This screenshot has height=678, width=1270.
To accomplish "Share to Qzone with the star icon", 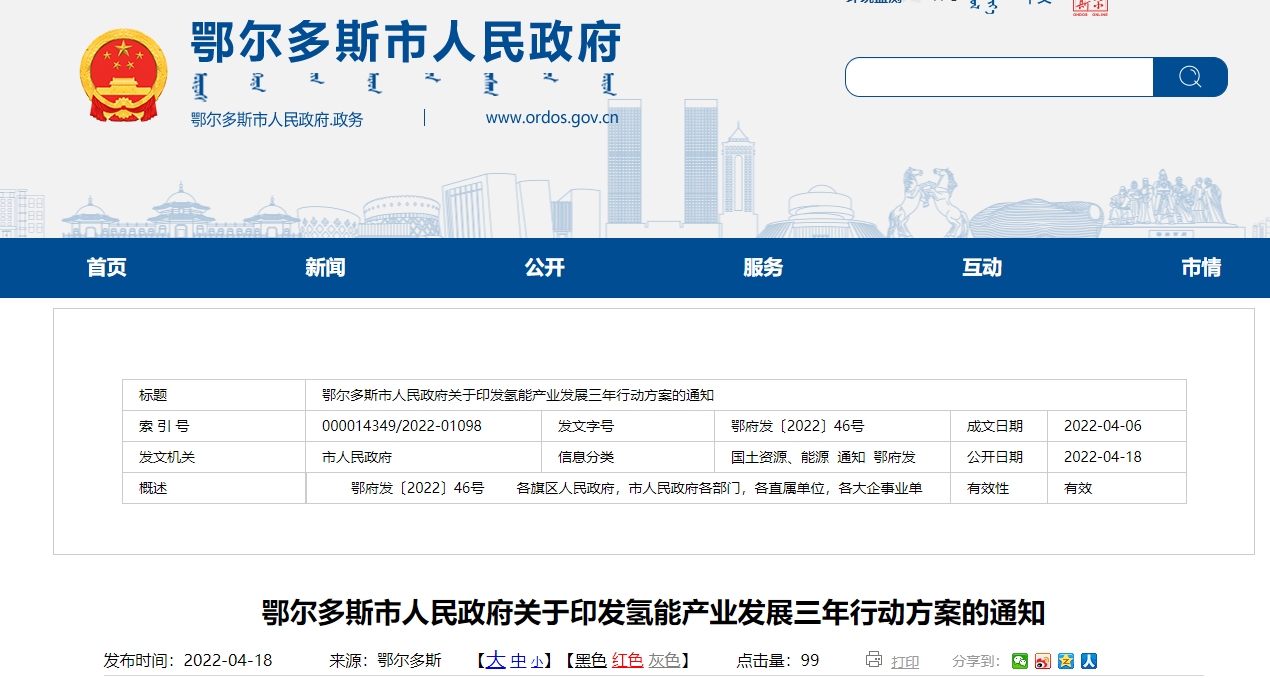I will [1066, 661].
